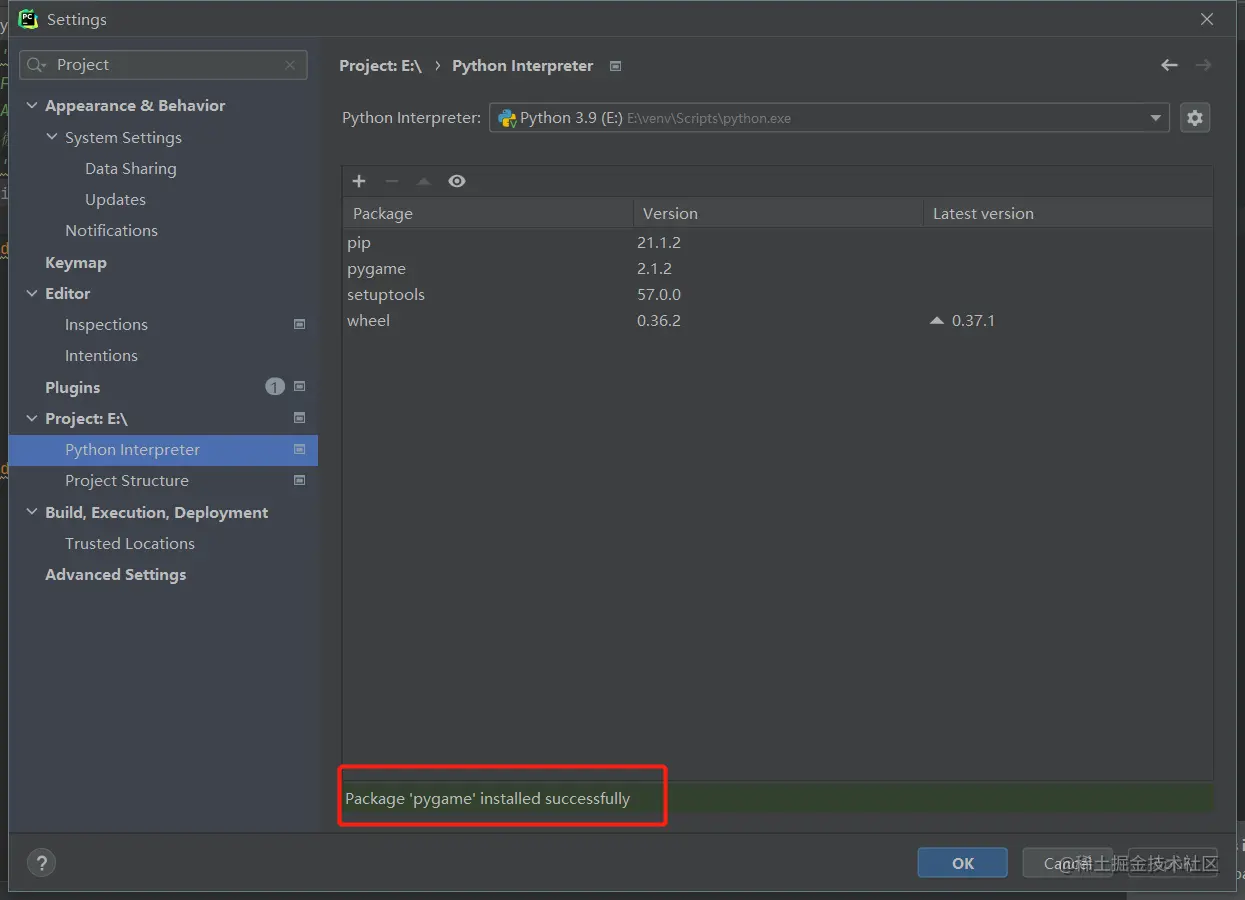Select Data Sharing settings
This screenshot has height=900, width=1245.
[x=131, y=168]
